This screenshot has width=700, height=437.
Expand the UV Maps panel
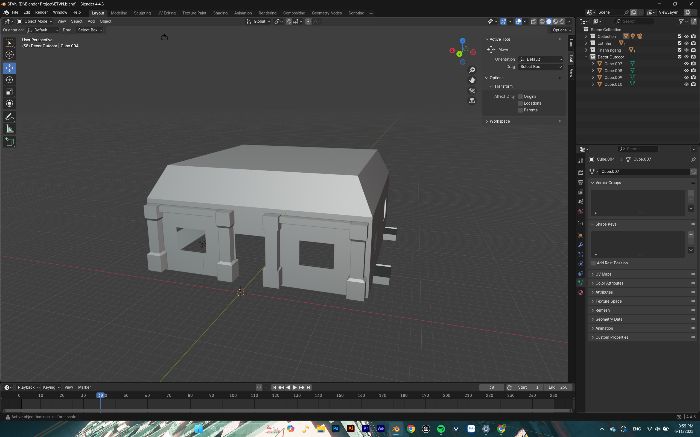604,274
